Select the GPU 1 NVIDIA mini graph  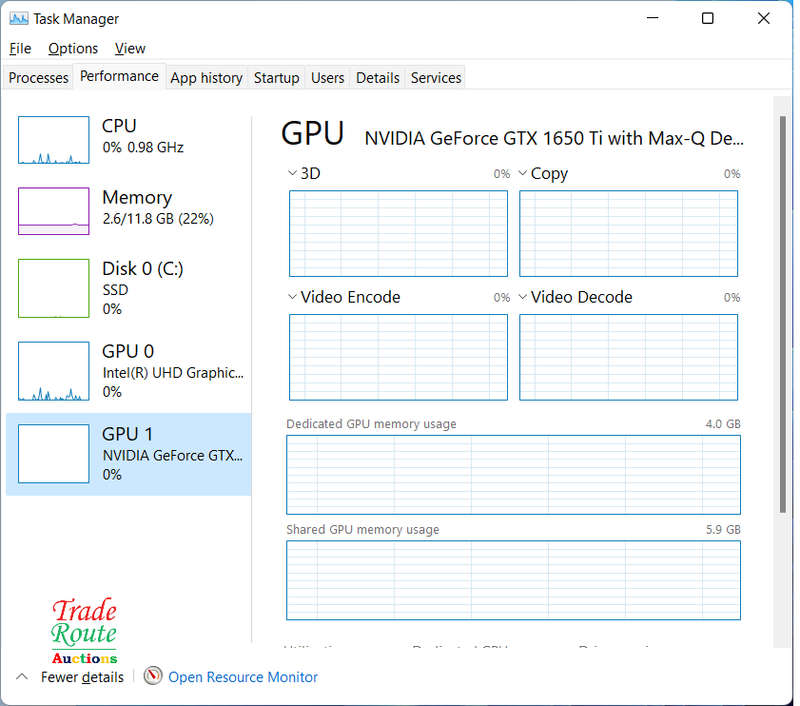pos(54,453)
